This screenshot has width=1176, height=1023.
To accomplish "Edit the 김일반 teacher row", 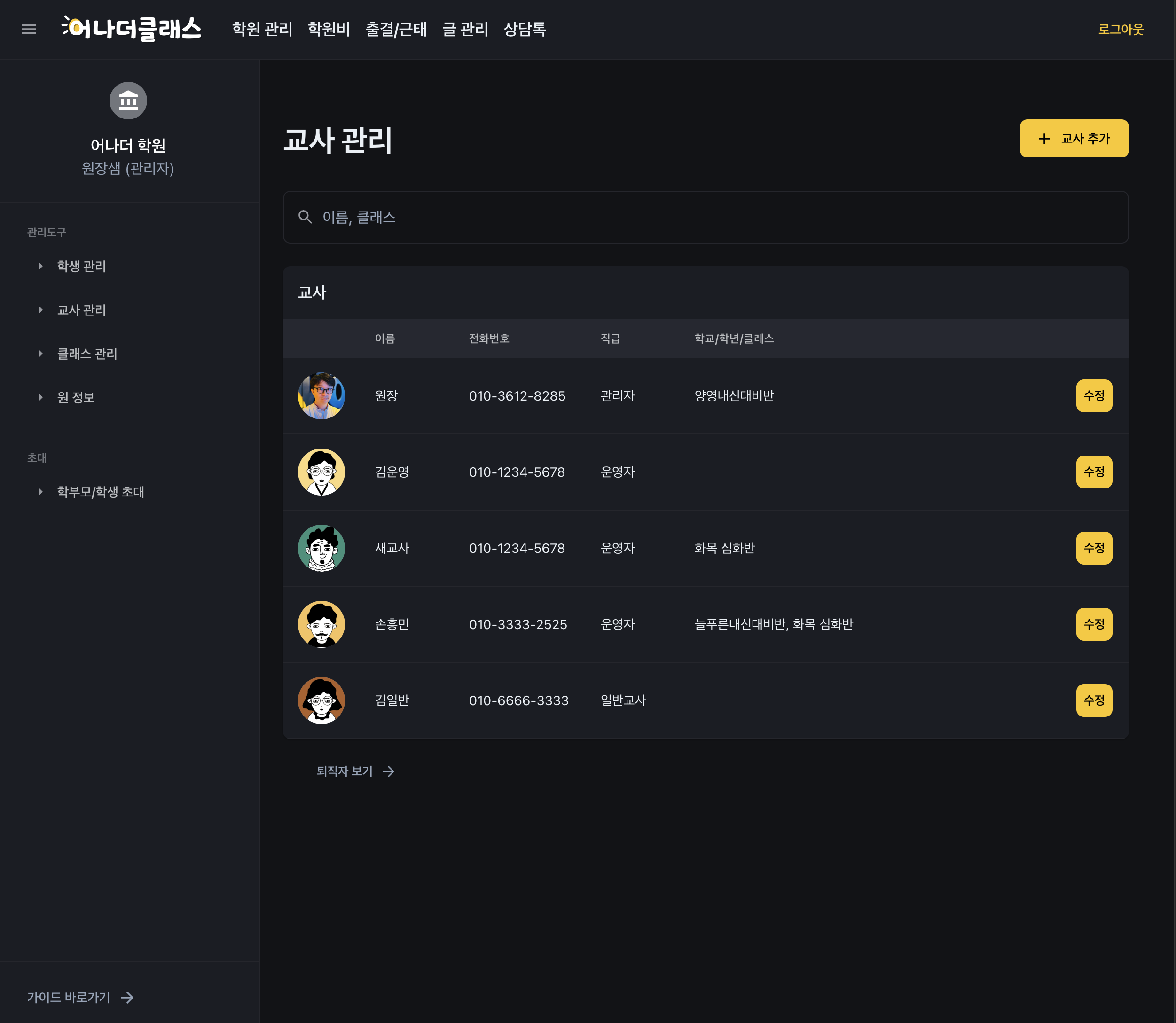I will point(1094,700).
